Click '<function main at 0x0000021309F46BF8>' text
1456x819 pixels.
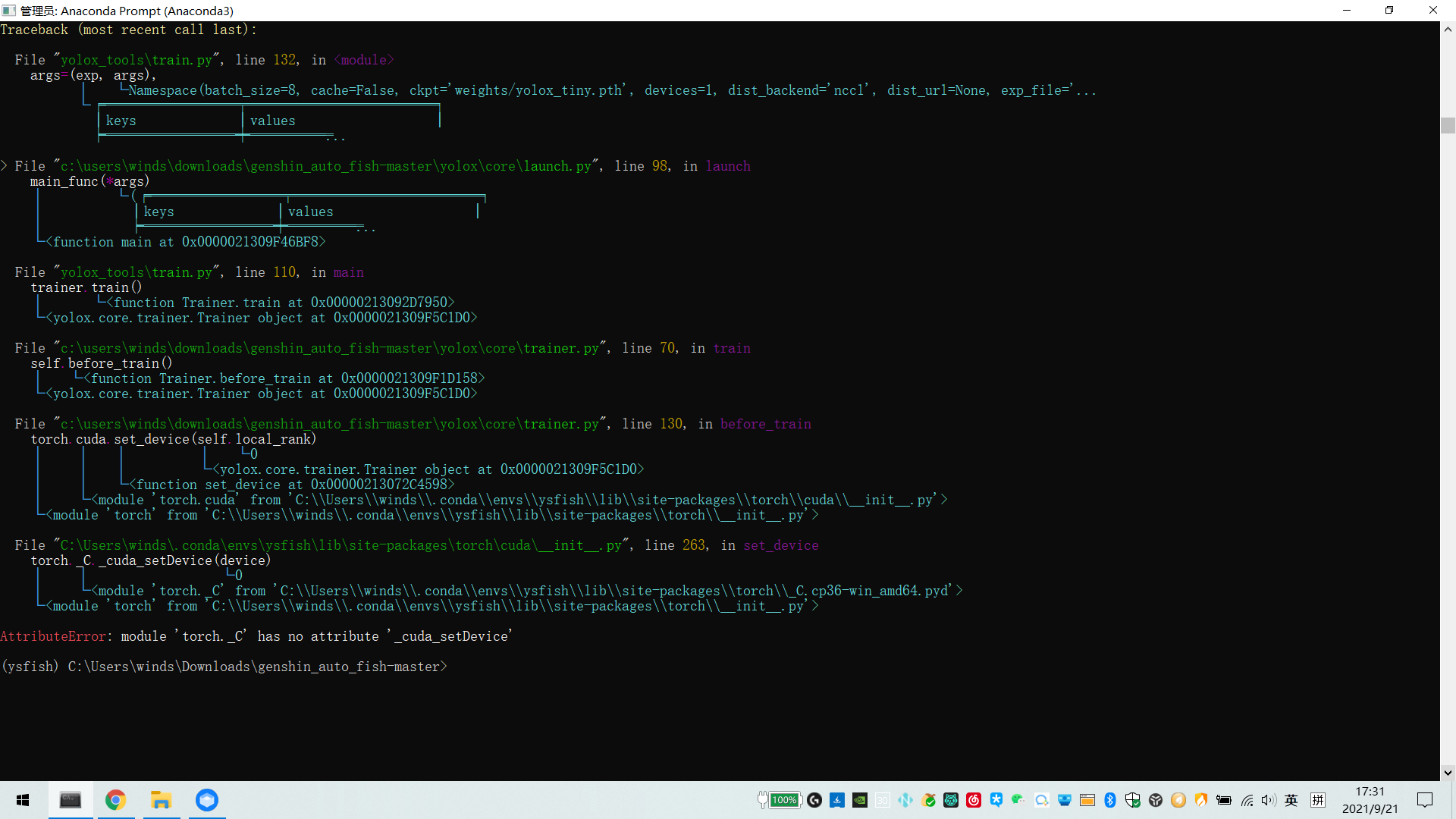point(186,242)
